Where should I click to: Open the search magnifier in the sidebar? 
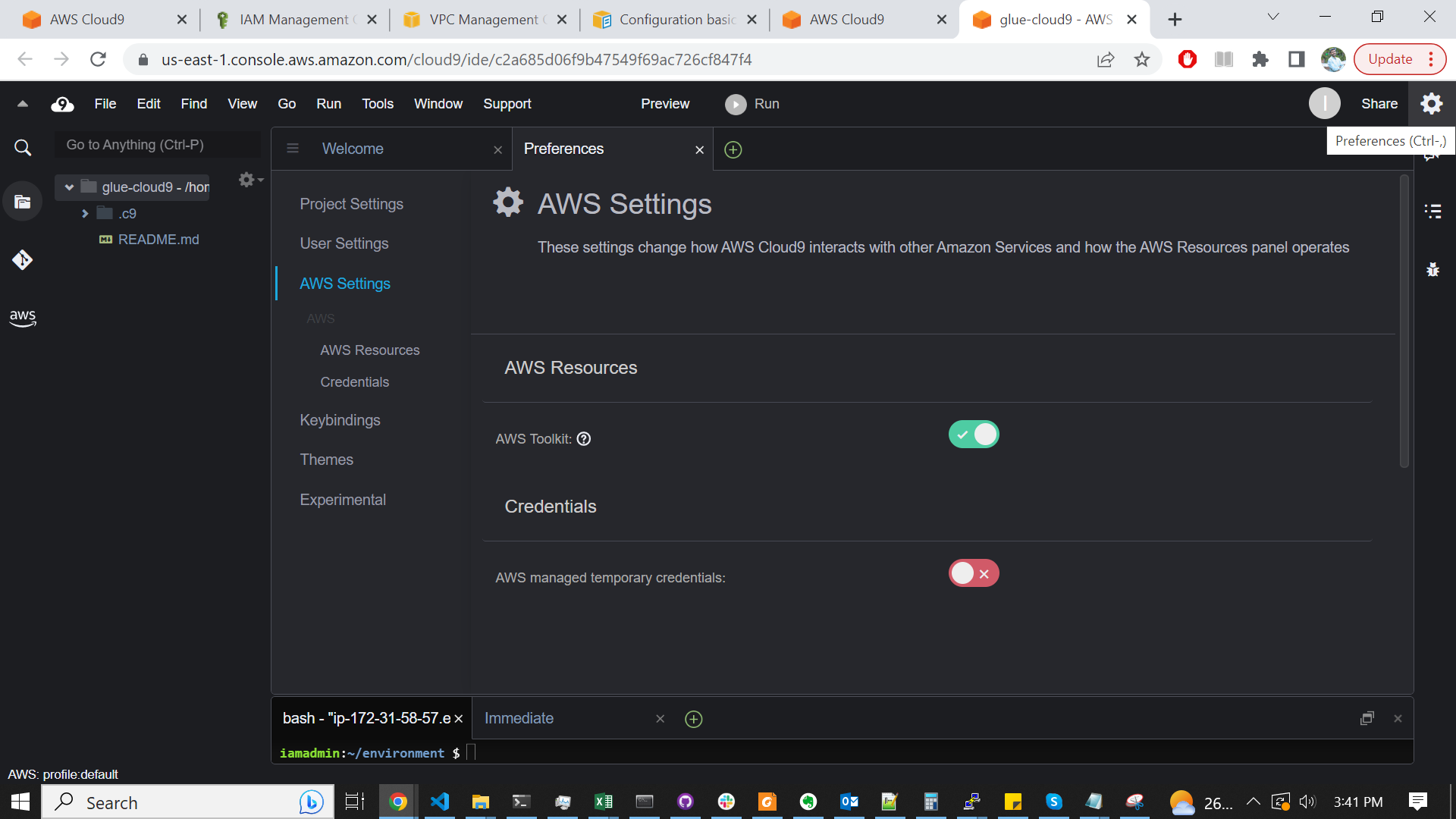click(x=23, y=147)
